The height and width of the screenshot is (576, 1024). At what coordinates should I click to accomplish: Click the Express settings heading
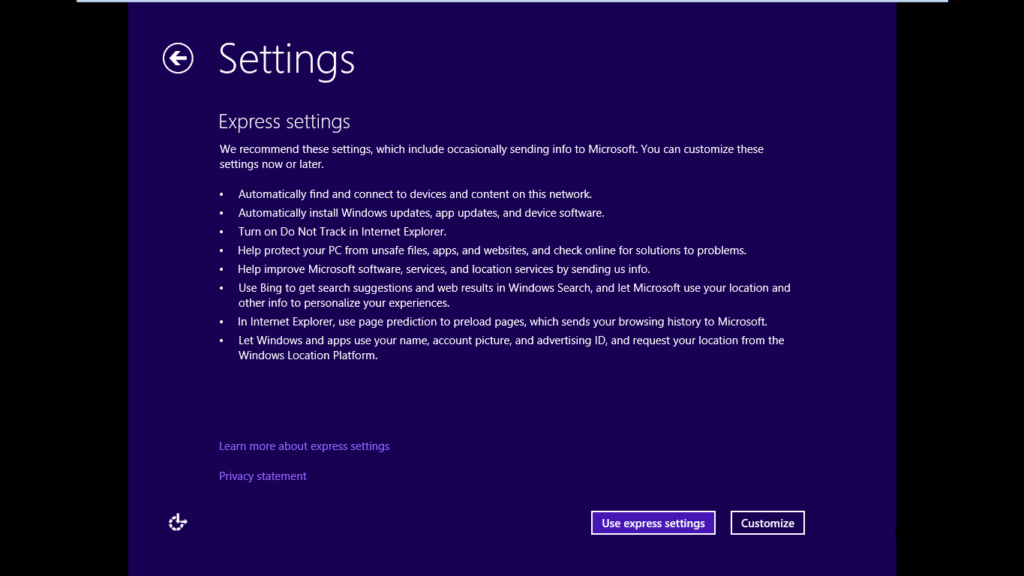284,122
